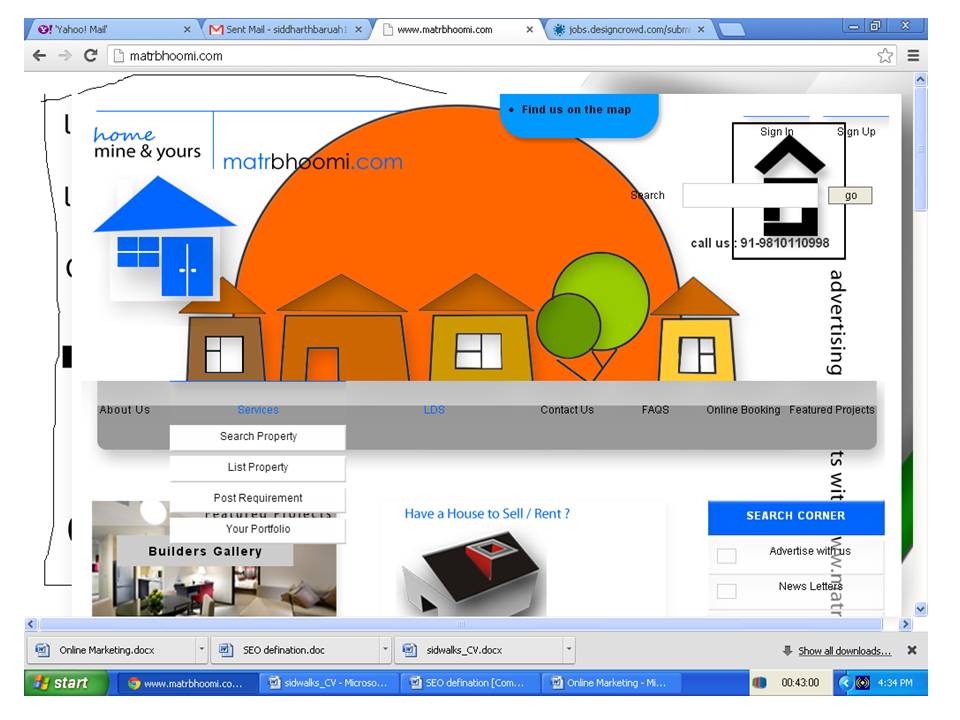Close the www.matrbhoomi.com tab
This screenshot has height=720, width=960.
(x=530, y=29)
